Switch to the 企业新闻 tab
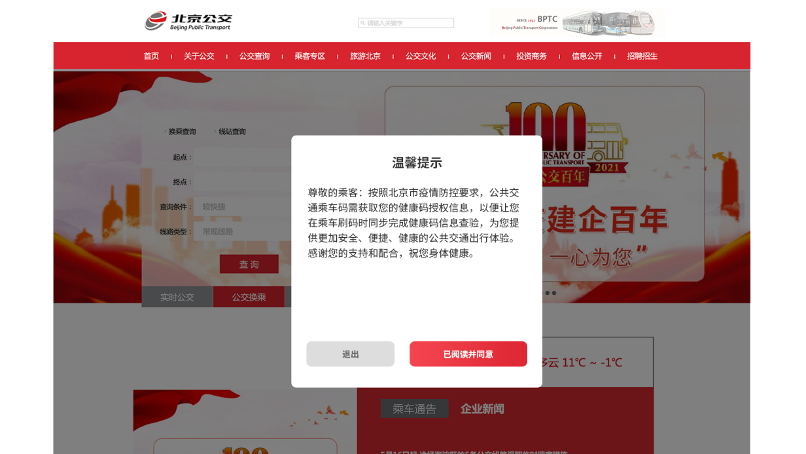Viewport: 806px width, 454px height. click(482, 409)
